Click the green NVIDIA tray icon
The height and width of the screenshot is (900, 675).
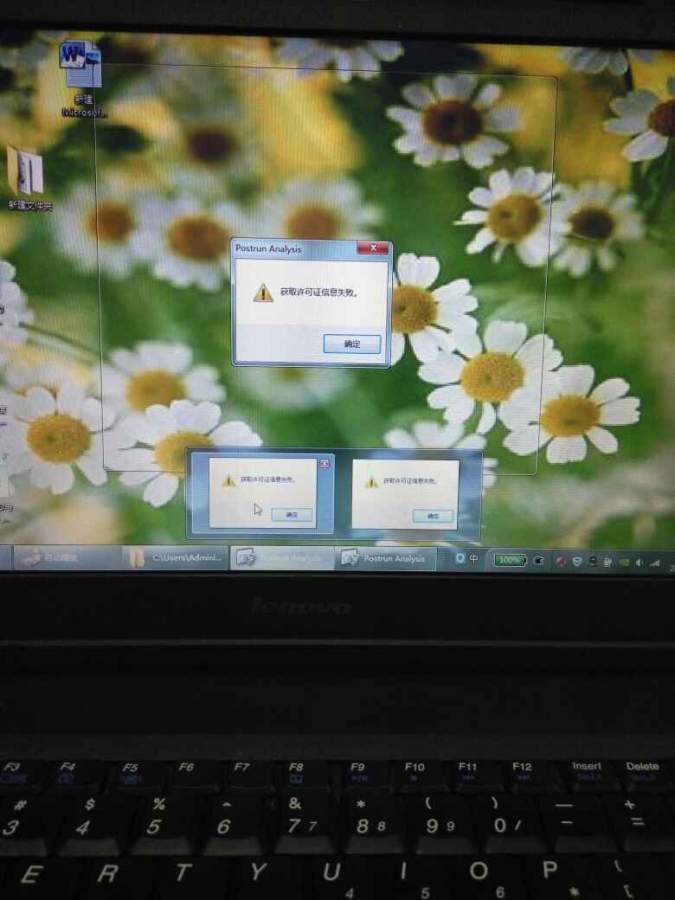pyautogui.click(x=624, y=562)
